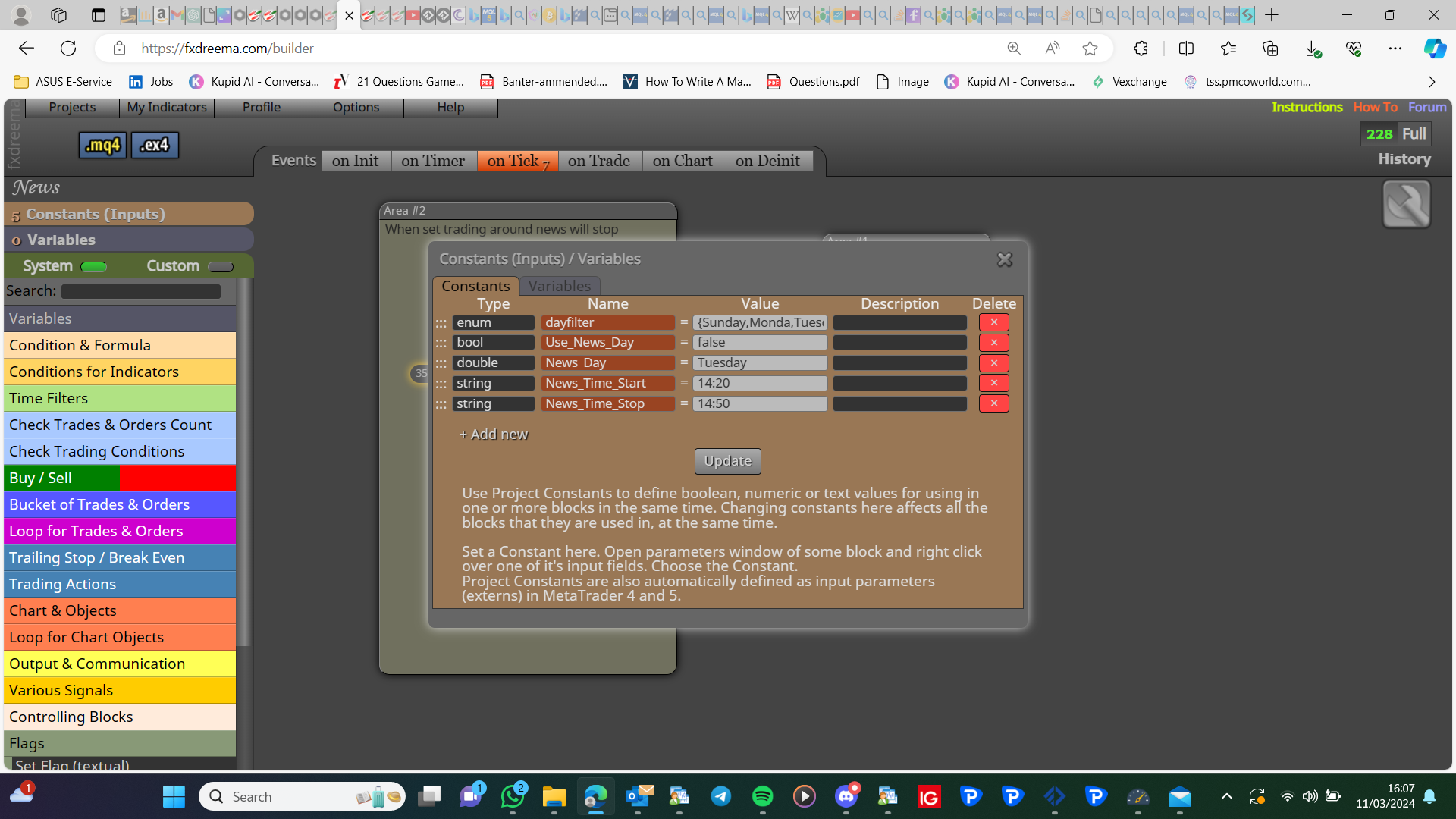
Task: Delete the Use_News_Day constant row
Action: (993, 343)
